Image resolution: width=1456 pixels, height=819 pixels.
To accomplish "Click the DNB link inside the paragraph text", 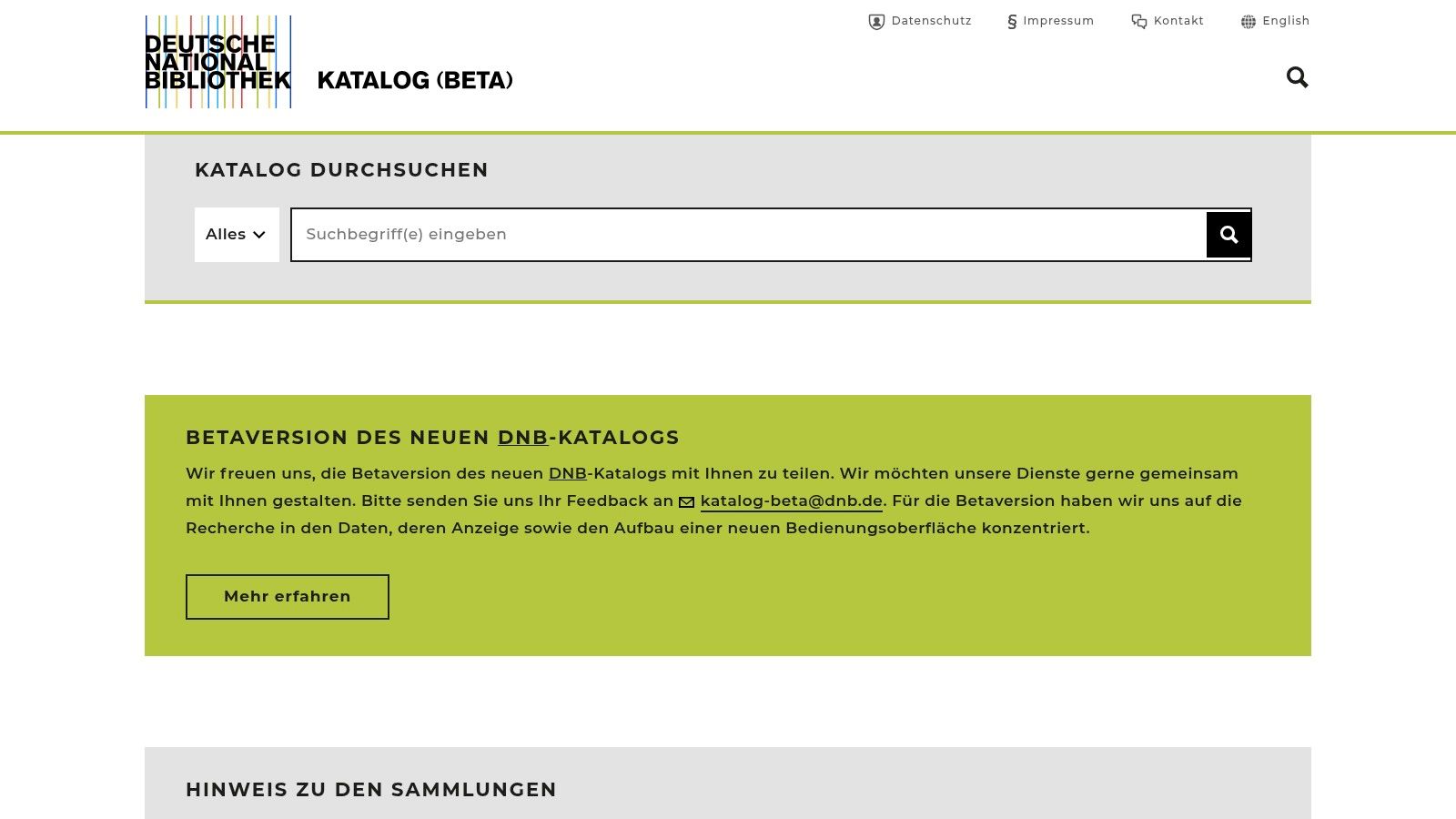I will click(x=568, y=473).
